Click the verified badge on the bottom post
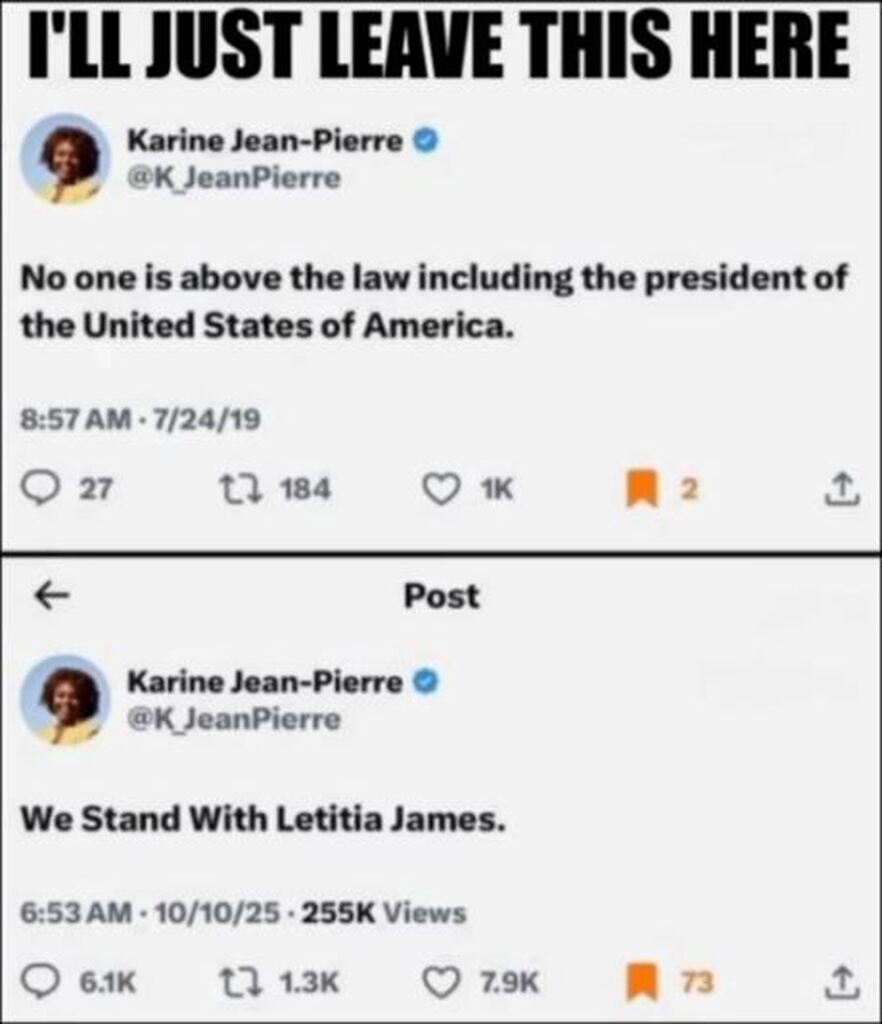The width and height of the screenshot is (882, 1024). [x=426, y=682]
